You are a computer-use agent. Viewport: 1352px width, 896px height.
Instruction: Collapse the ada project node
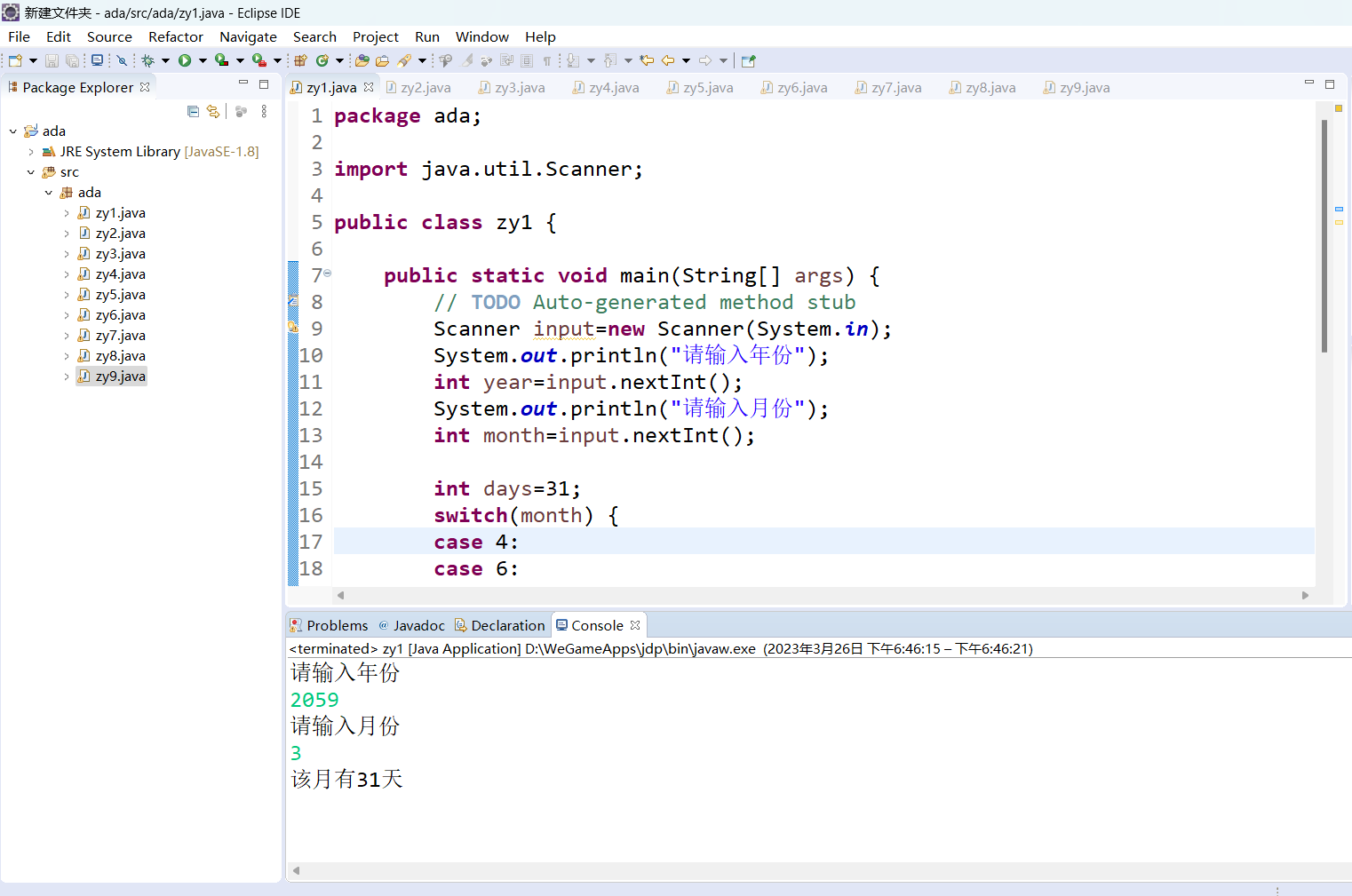13,131
